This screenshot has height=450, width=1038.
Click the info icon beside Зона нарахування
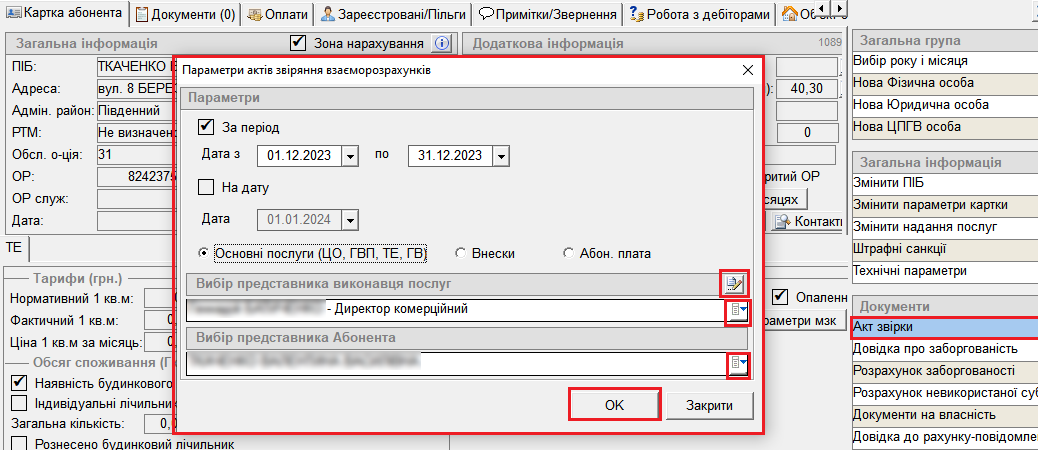click(442, 43)
